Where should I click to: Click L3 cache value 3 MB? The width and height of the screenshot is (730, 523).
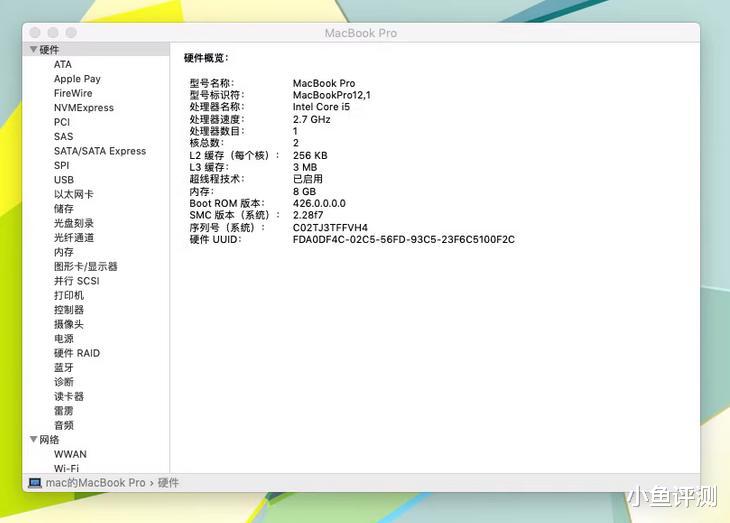(305, 167)
